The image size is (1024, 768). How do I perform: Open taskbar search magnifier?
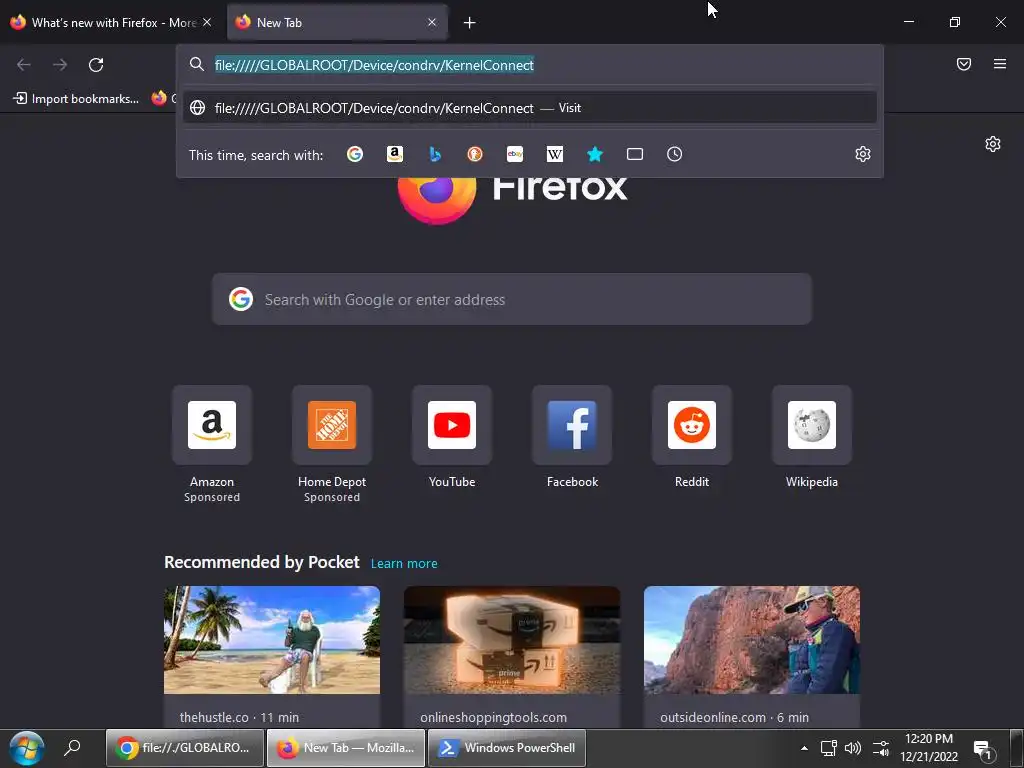click(72, 748)
